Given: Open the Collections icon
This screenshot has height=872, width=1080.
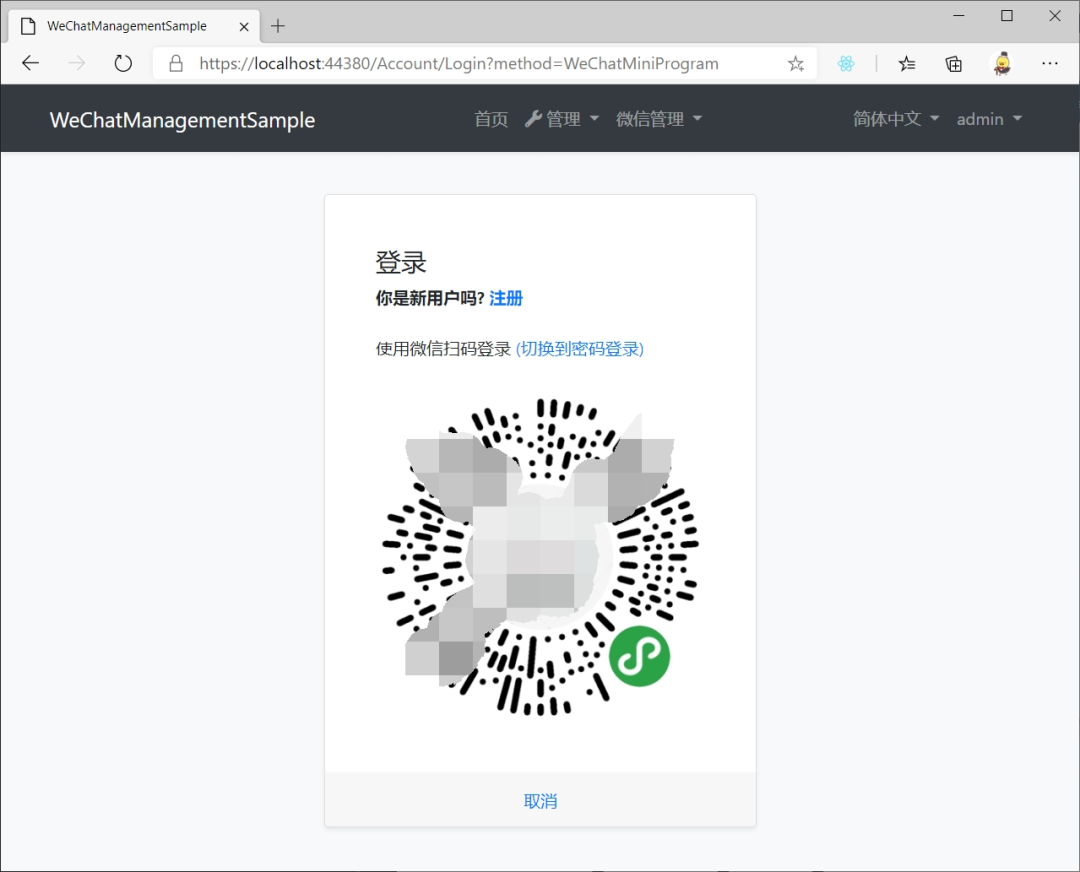Looking at the screenshot, I should click(953, 63).
